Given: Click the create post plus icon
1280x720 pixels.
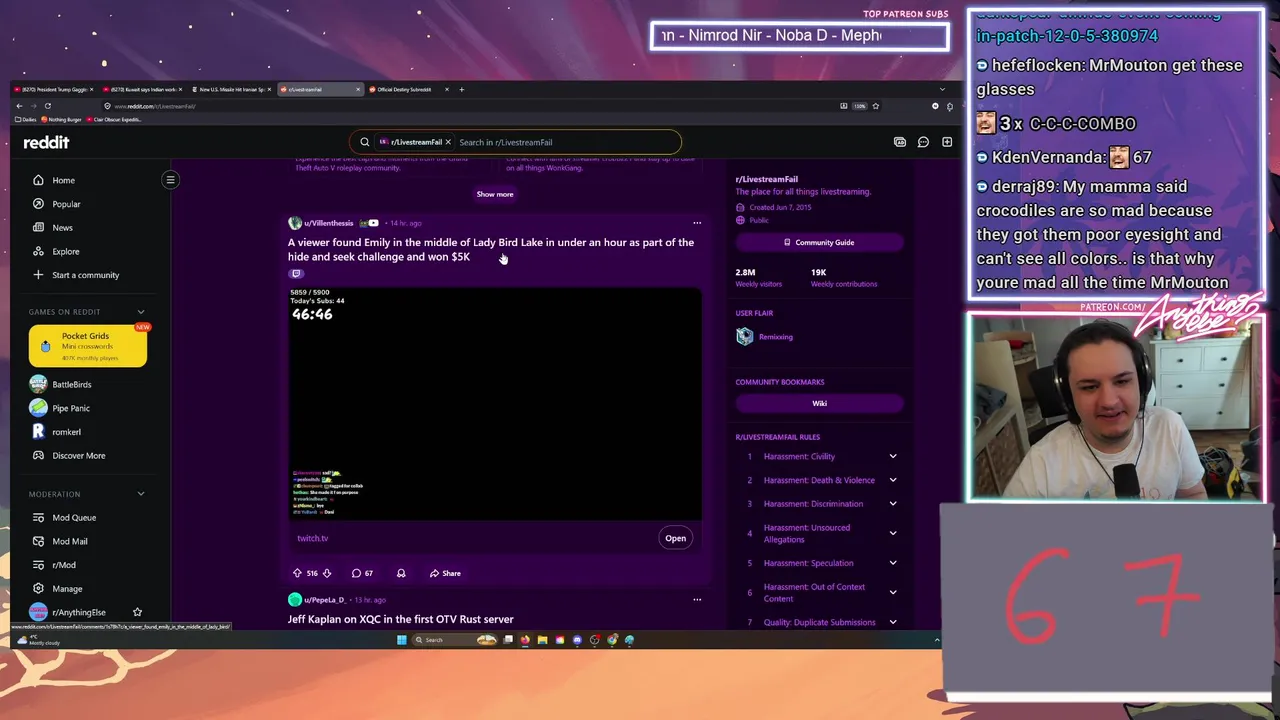Looking at the screenshot, I should 946,142.
